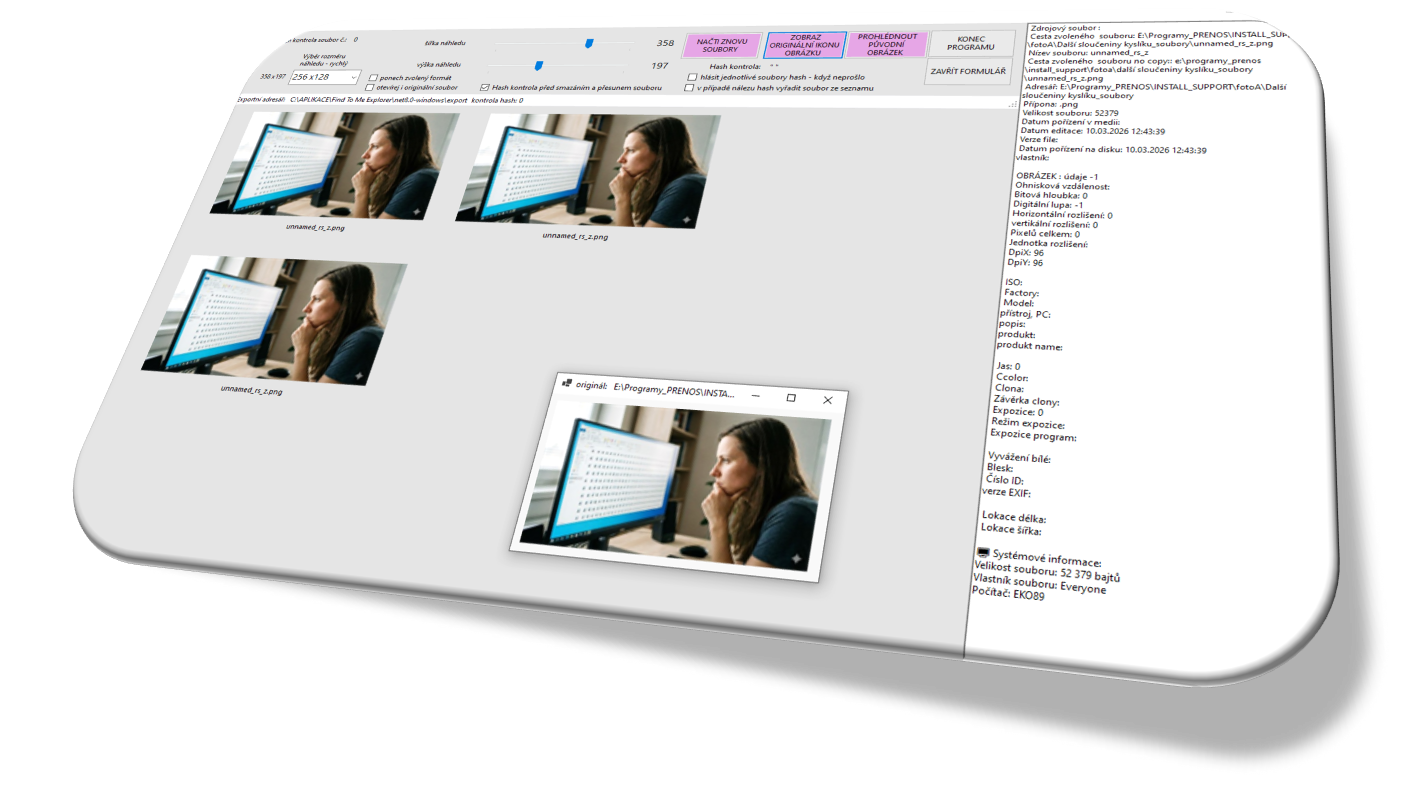1403x802 pixels.
Task: Expand the 256 x128 thumbnail size dropdown
Action: pos(354,78)
